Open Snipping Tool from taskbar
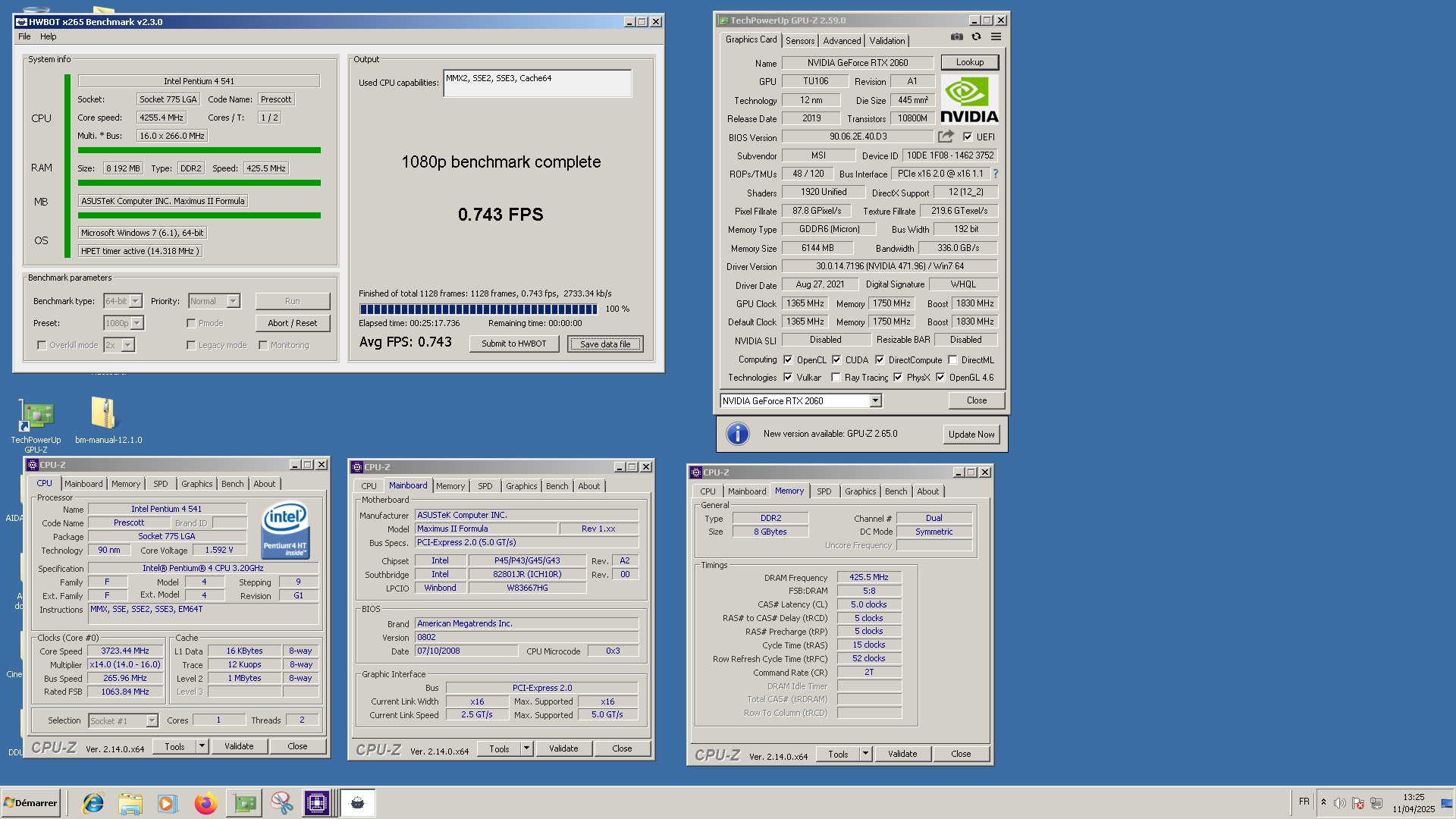 (281, 803)
